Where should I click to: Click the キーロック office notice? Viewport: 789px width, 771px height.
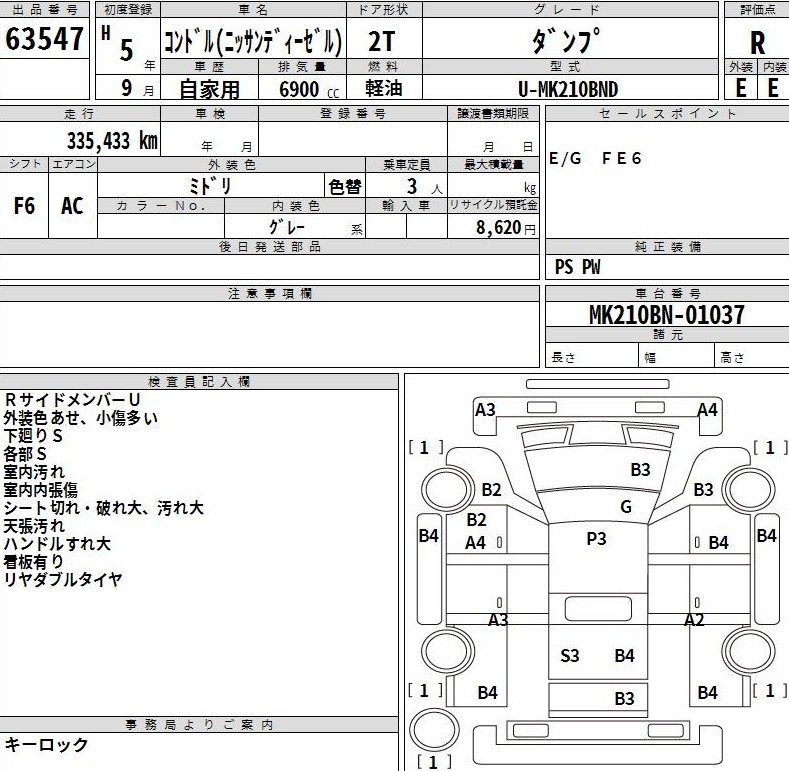tap(46, 745)
